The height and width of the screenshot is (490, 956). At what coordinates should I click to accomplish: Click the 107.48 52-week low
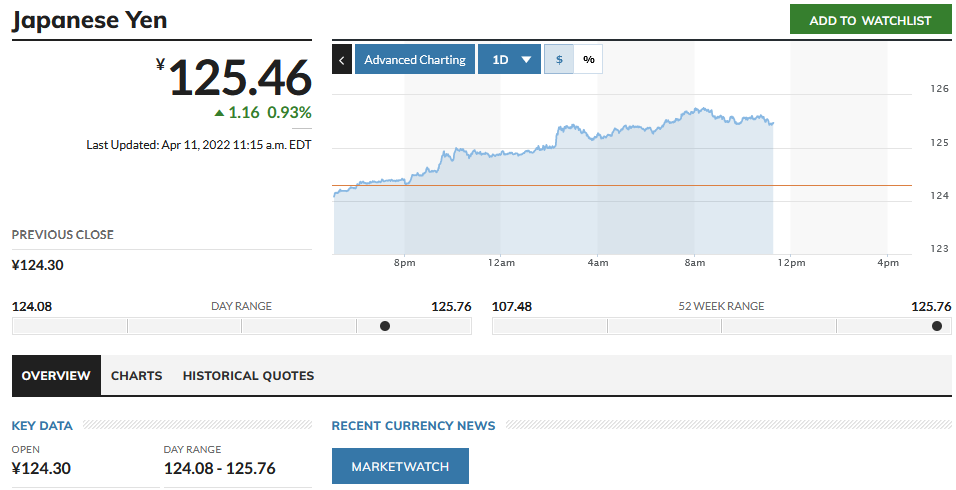tap(512, 306)
